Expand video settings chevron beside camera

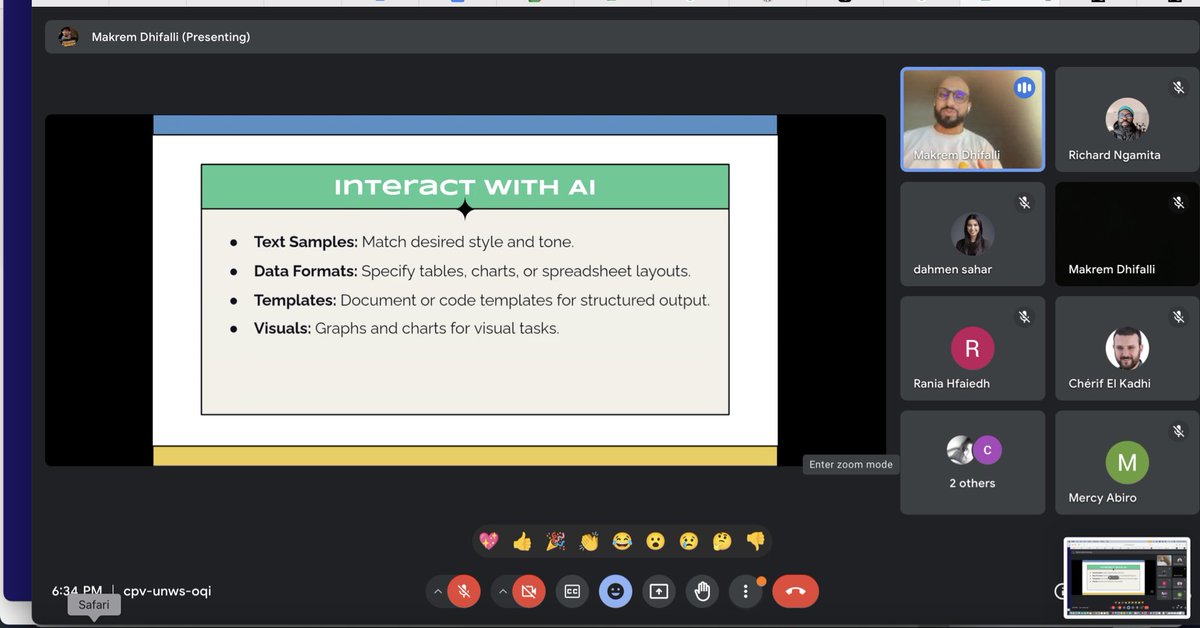tap(503, 591)
